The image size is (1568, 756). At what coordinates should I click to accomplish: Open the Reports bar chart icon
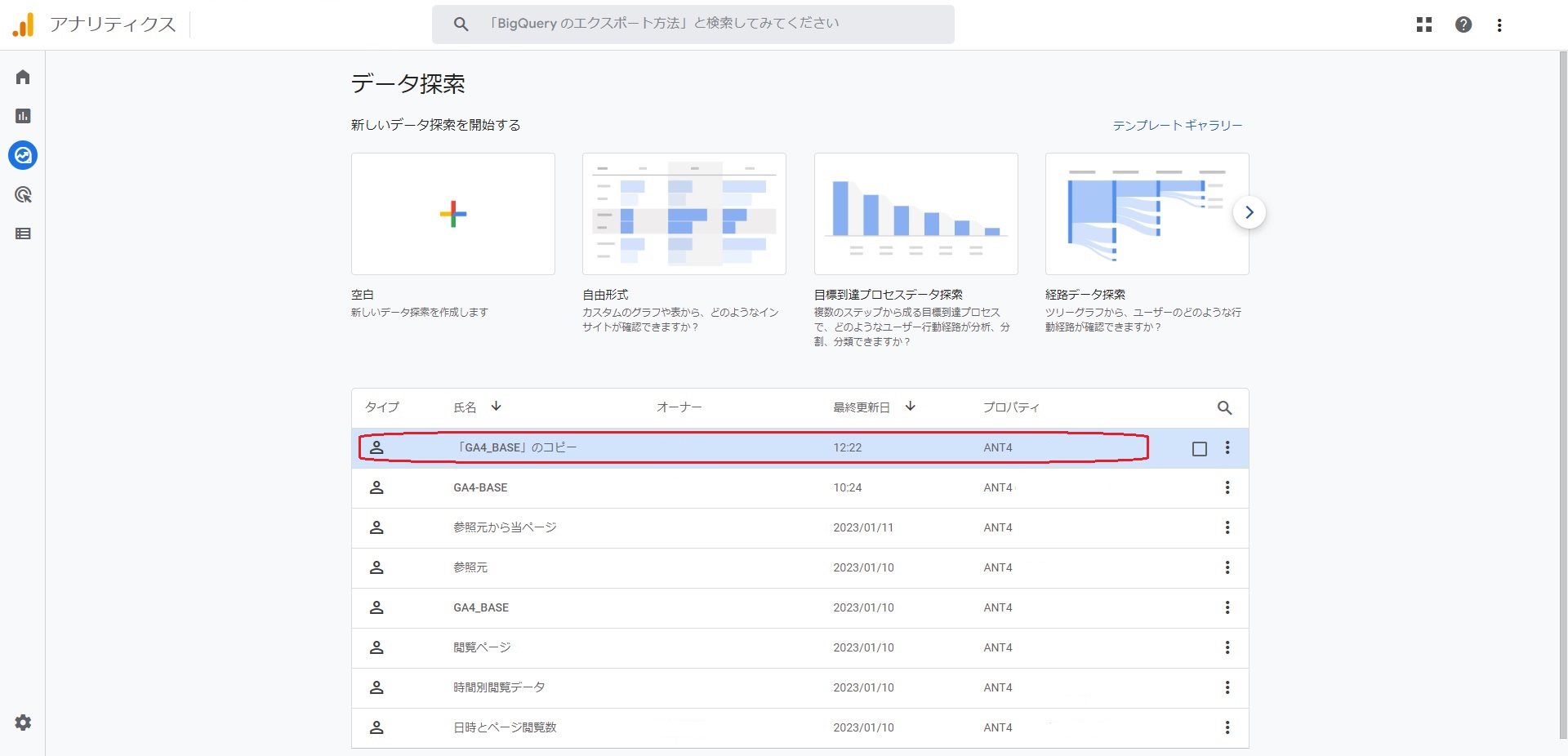tap(23, 116)
